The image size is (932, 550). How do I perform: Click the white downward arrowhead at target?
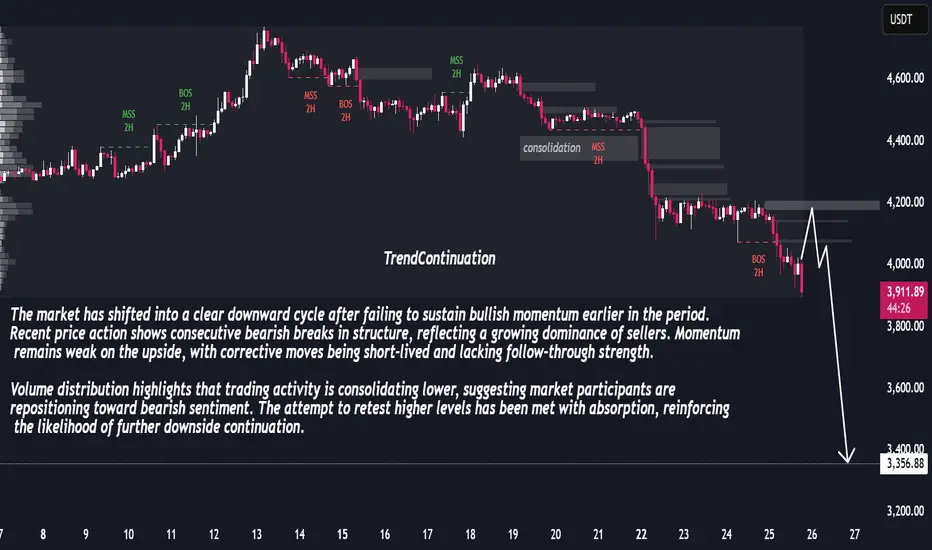(x=849, y=457)
